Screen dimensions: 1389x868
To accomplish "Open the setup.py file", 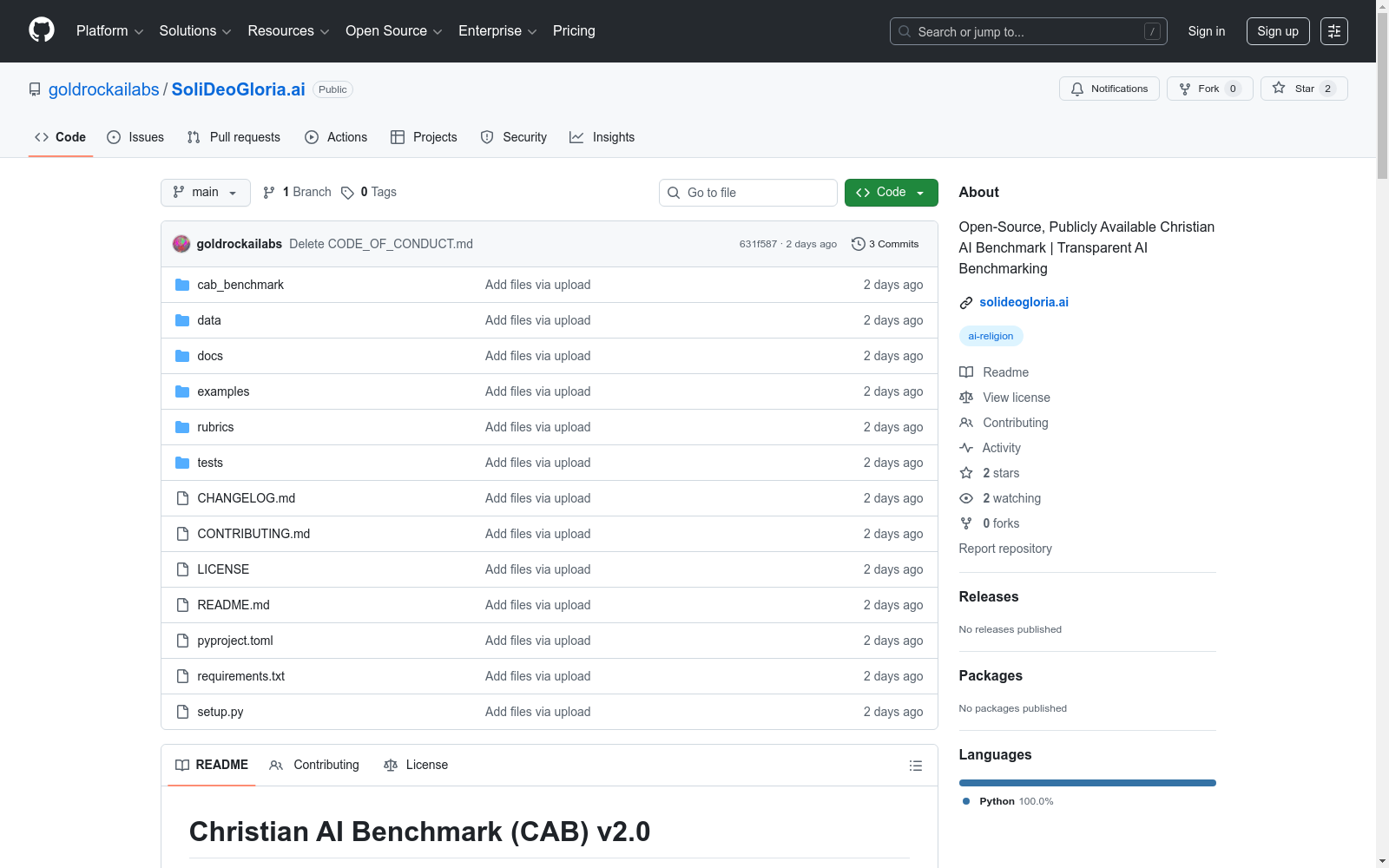I will 221,712.
